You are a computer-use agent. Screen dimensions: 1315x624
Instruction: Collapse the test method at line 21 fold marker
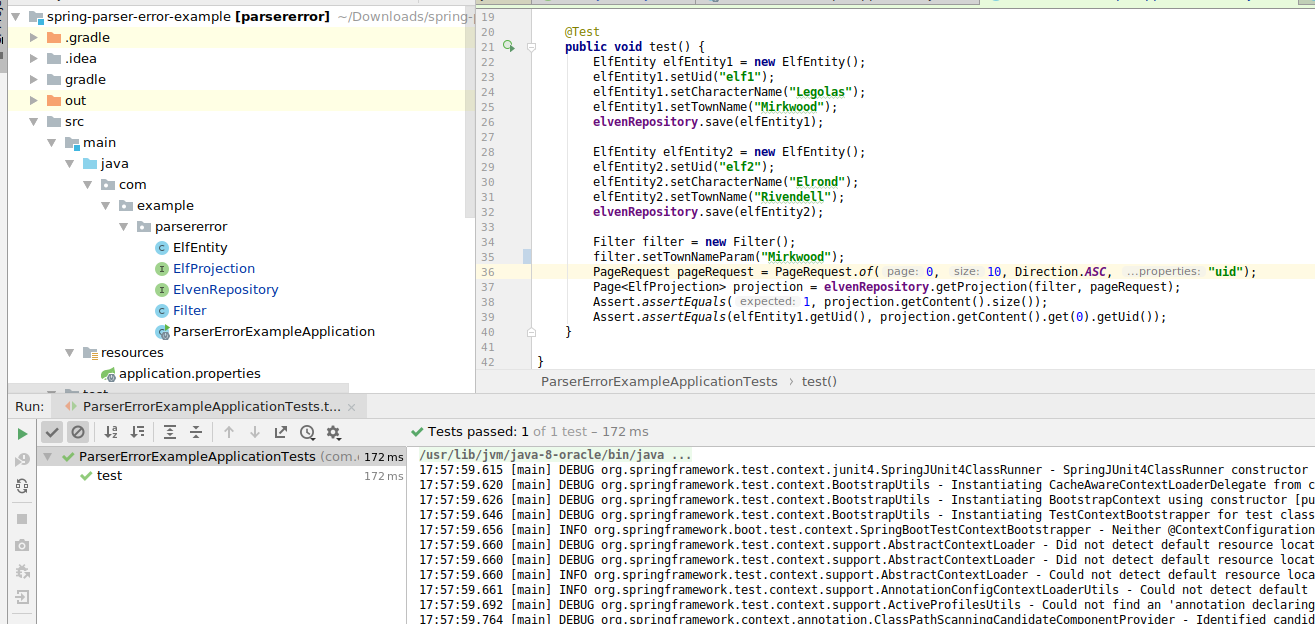click(532, 46)
